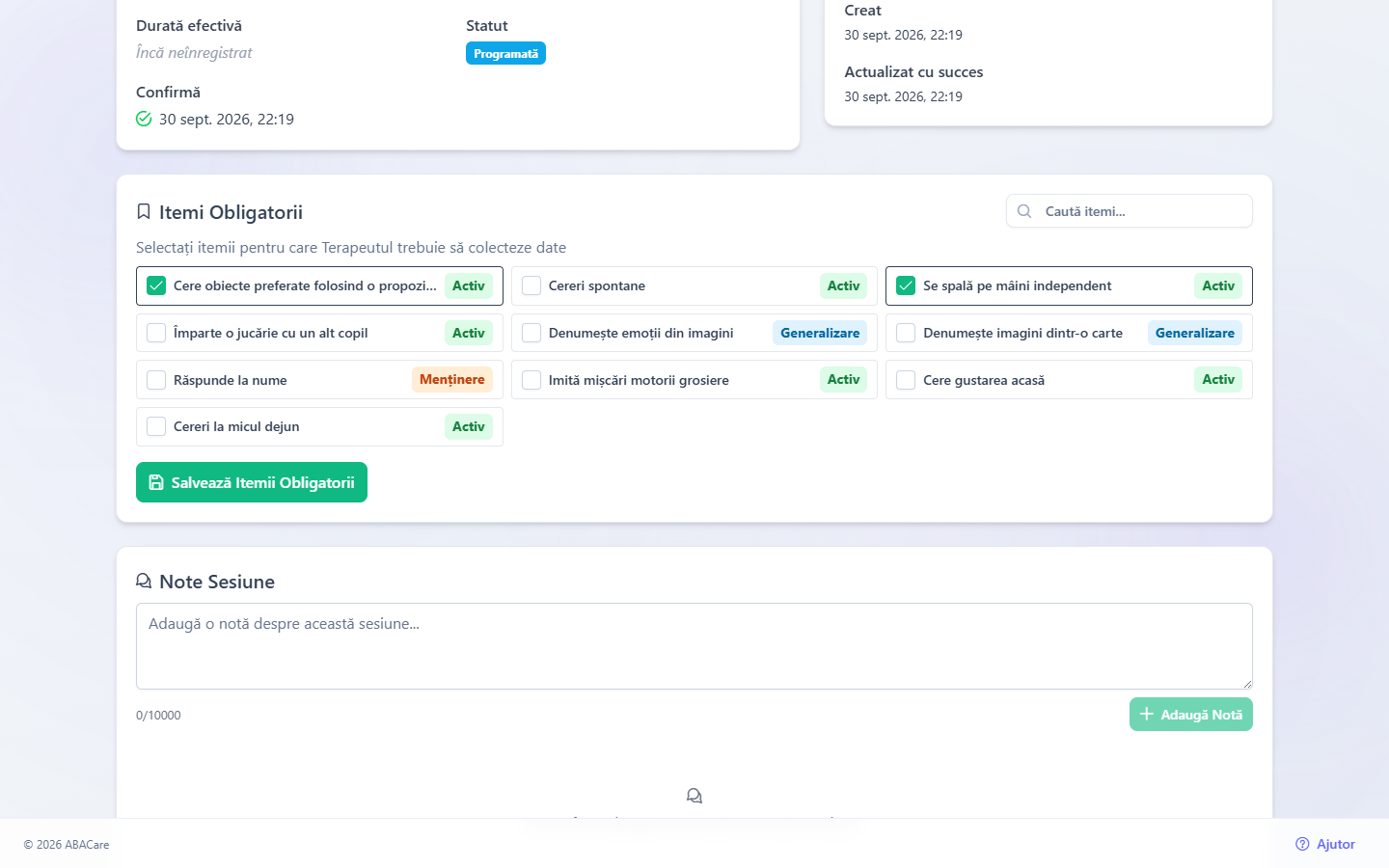Uncheck 'Se spală pe mâini independent'

906,285
